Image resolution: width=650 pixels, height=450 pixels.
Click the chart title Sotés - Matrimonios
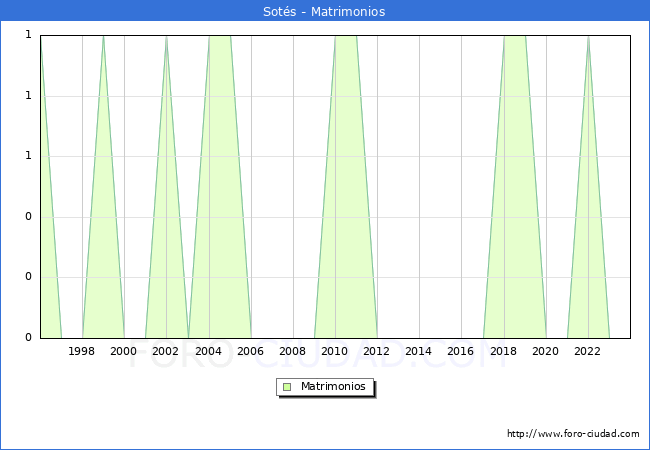coord(325,12)
